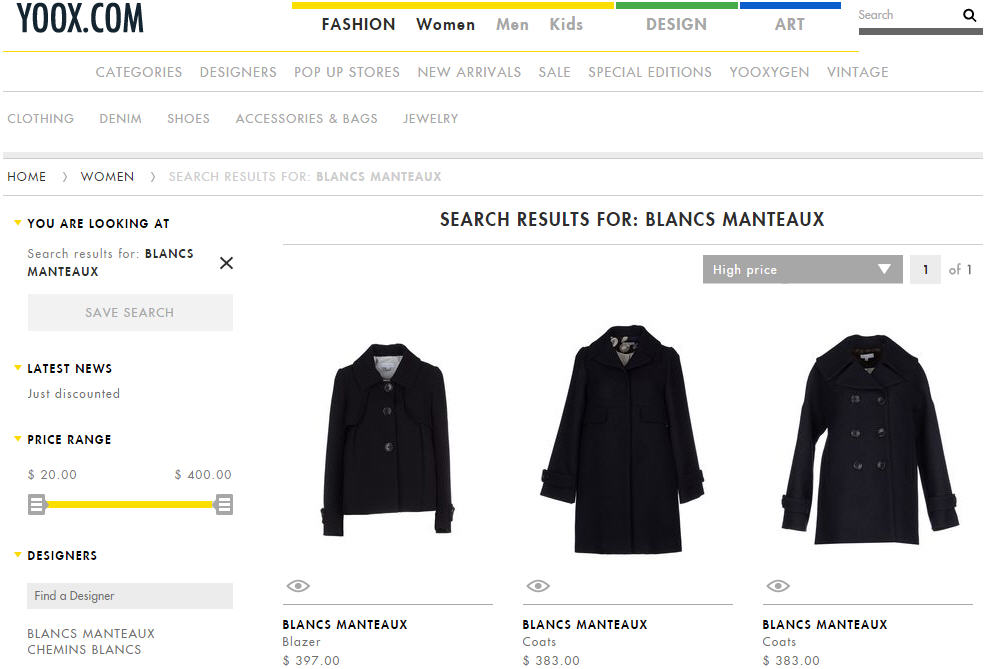
Task: Browse the Shoes category
Action: point(188,118)
